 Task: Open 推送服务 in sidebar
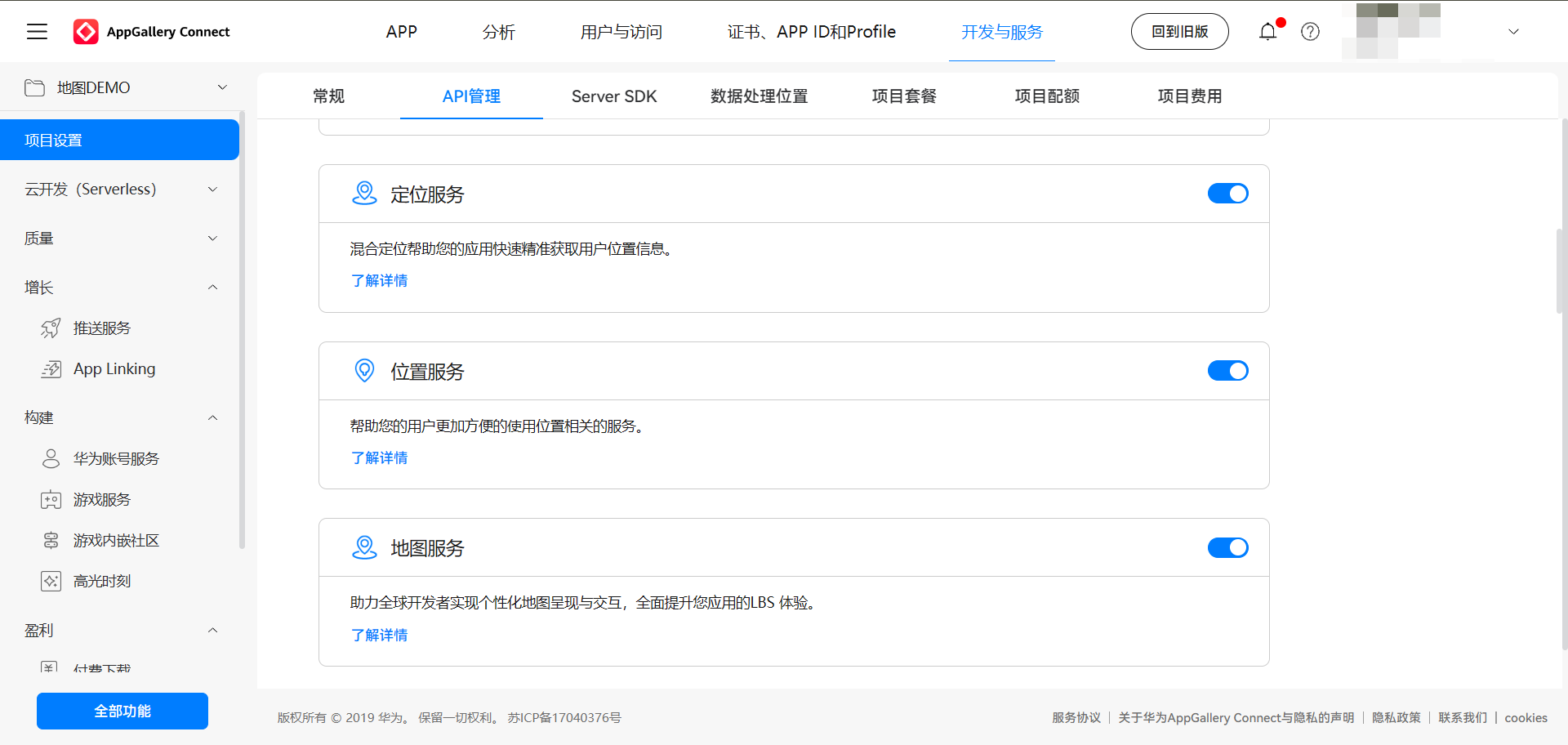click(102, 328)
